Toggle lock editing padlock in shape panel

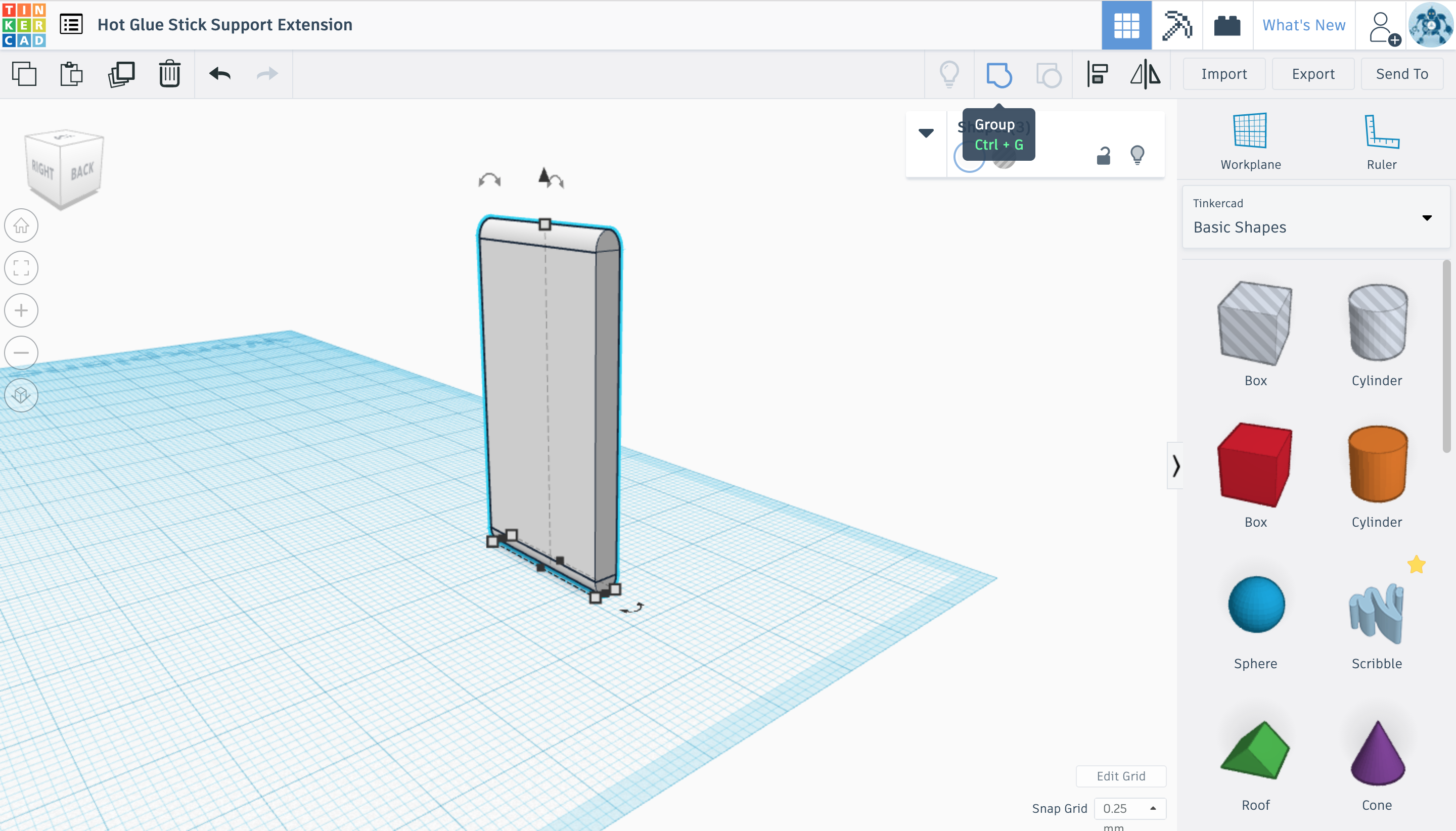point(1103,155)
